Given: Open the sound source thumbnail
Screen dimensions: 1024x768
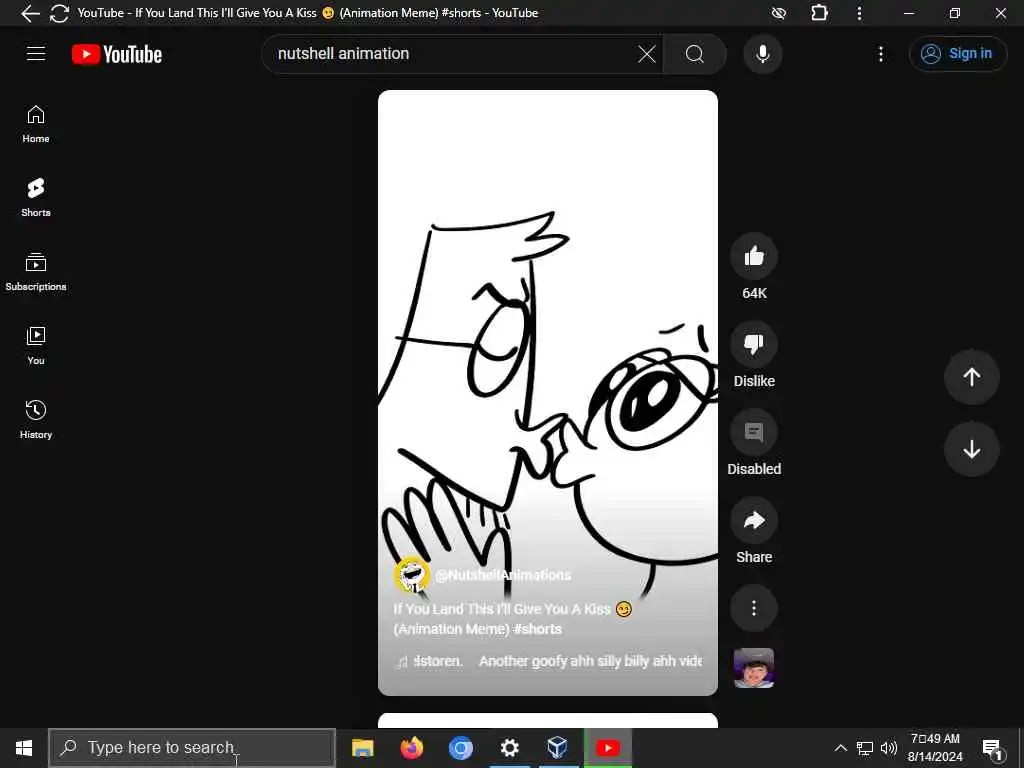Looking at the screenshot, I should pyautogui.click(x=754, y=668).
